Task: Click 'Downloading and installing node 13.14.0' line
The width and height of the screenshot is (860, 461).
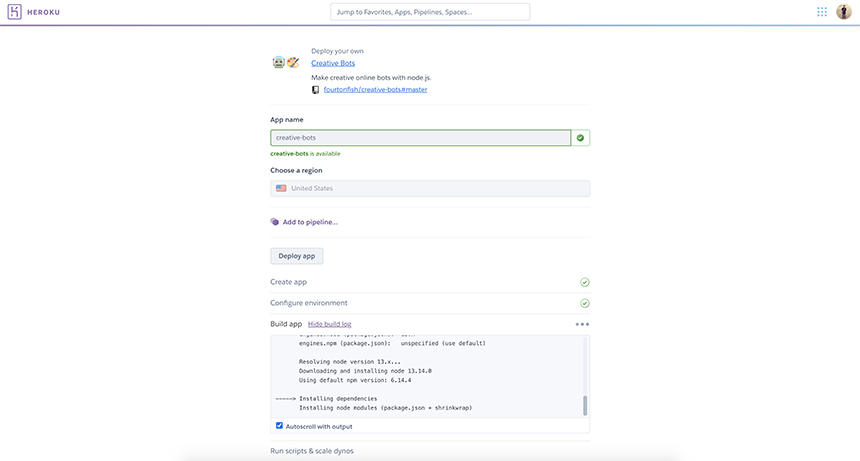Action: pyautogui.click(x=365, y=371)
